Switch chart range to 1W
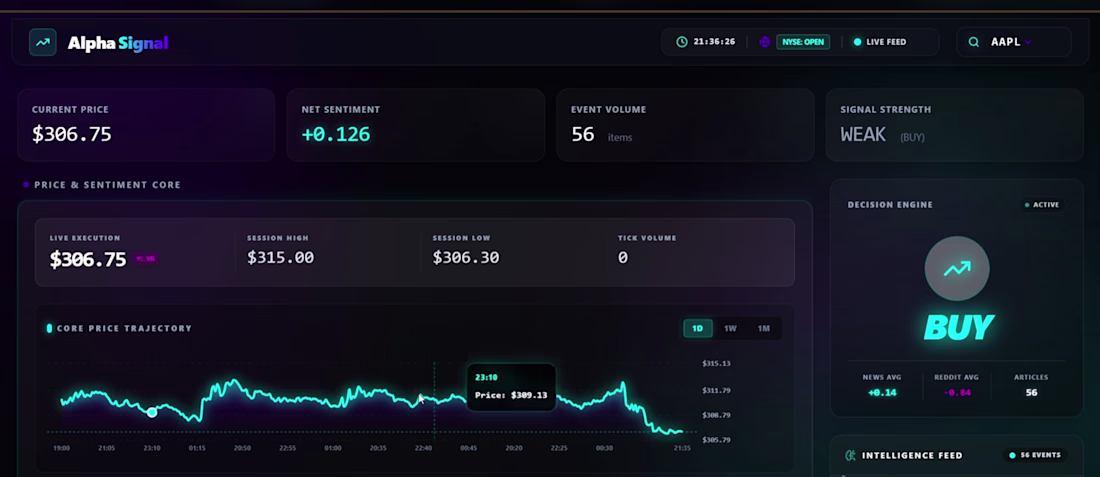Viewport: 1100px width, 477px height. pos(730,328)
